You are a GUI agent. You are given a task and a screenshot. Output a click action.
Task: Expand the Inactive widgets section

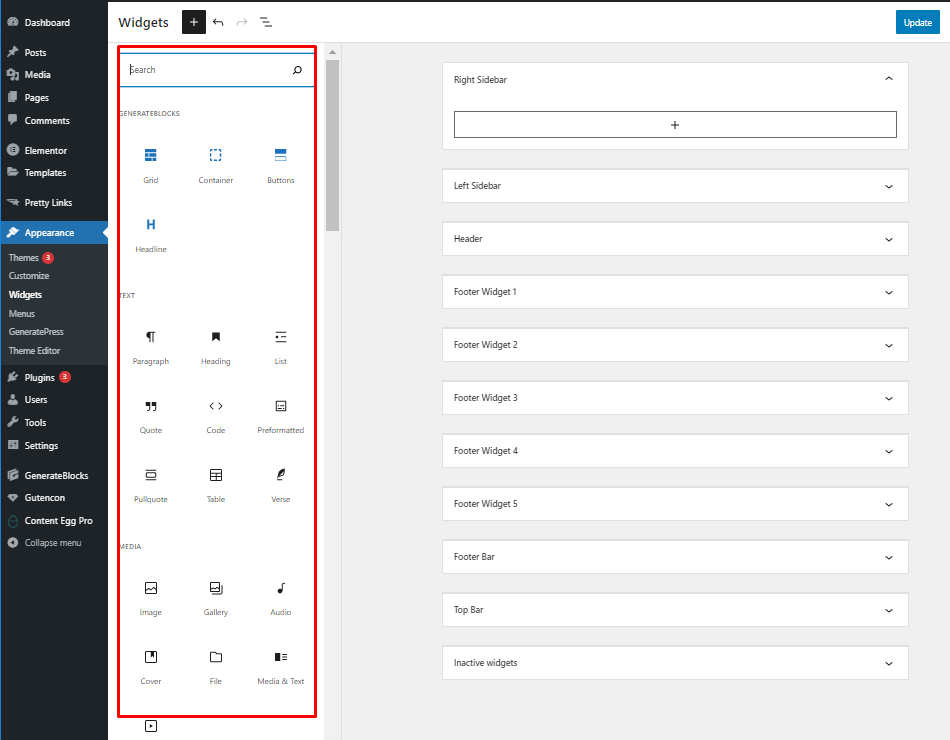[x=888, y=662]
